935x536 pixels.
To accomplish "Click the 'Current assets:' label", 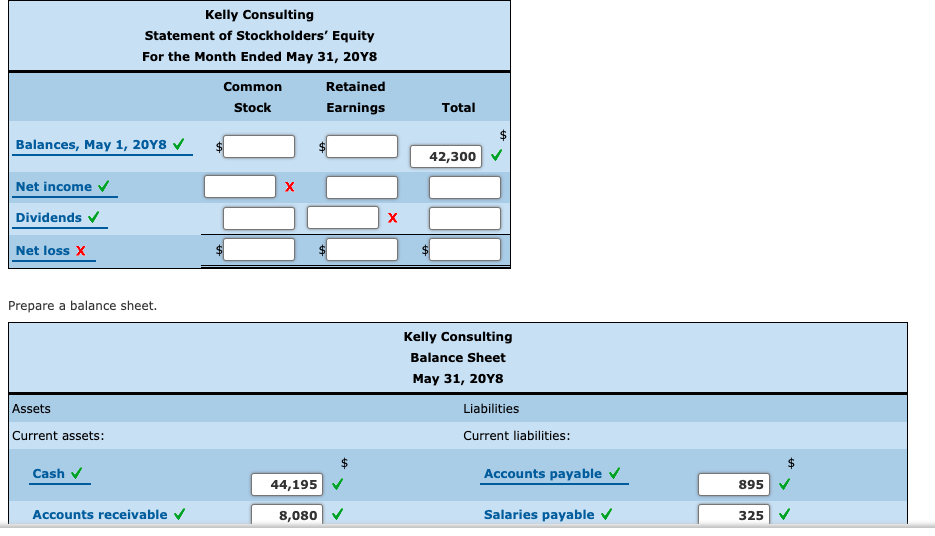I will pos(58,436).
